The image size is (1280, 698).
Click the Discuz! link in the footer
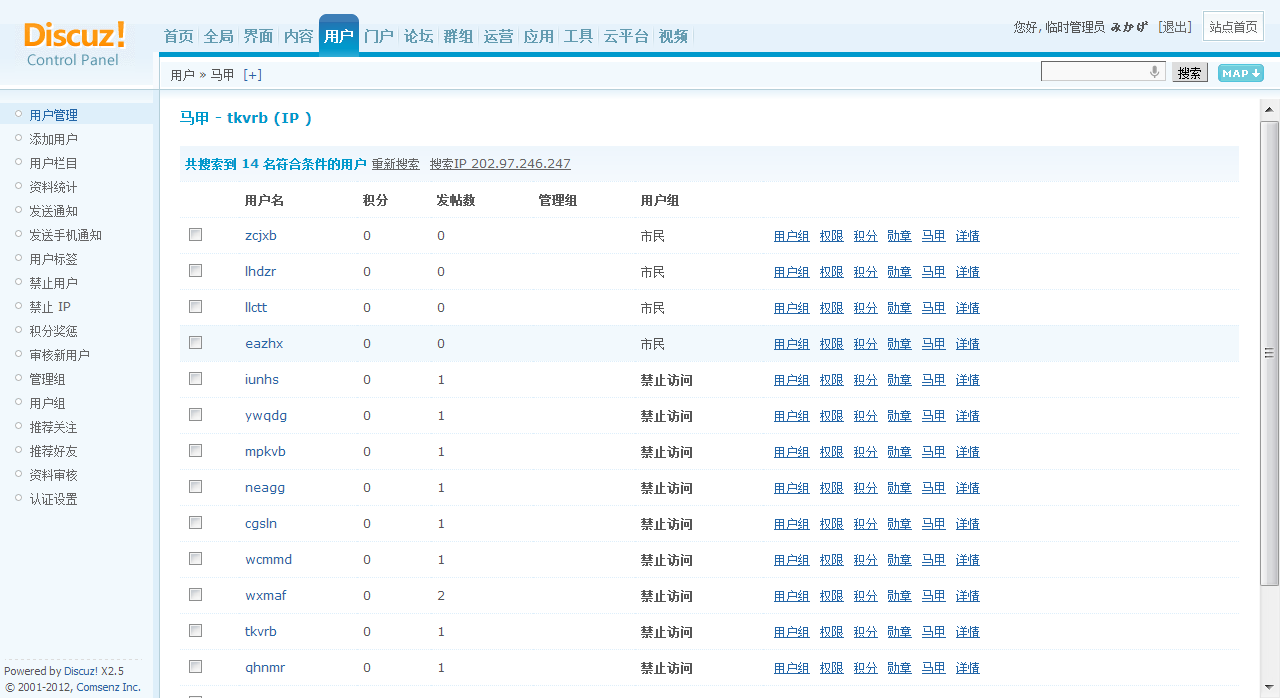(81, 671)
